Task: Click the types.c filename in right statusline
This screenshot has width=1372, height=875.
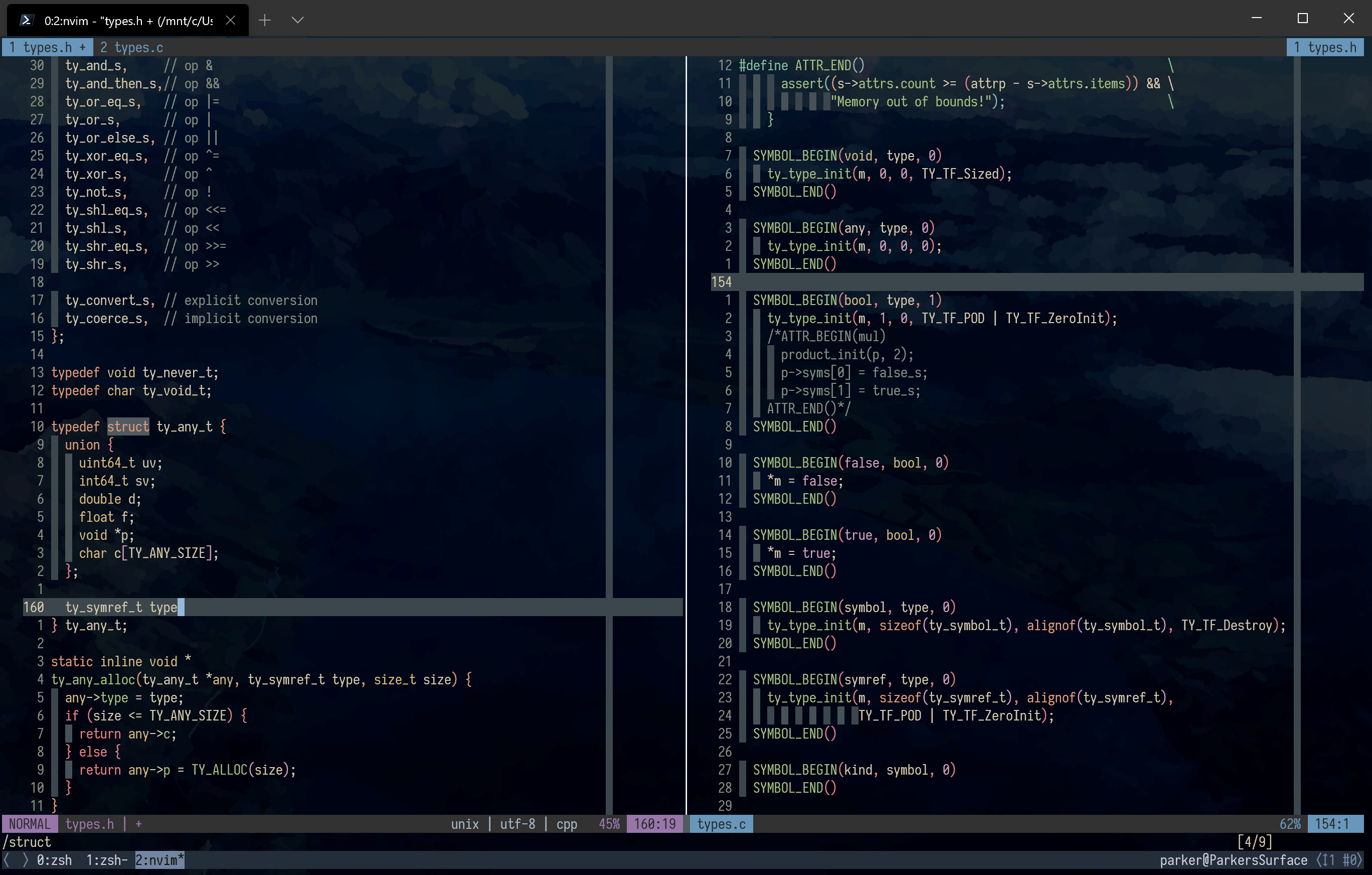Action: [721, 824]
